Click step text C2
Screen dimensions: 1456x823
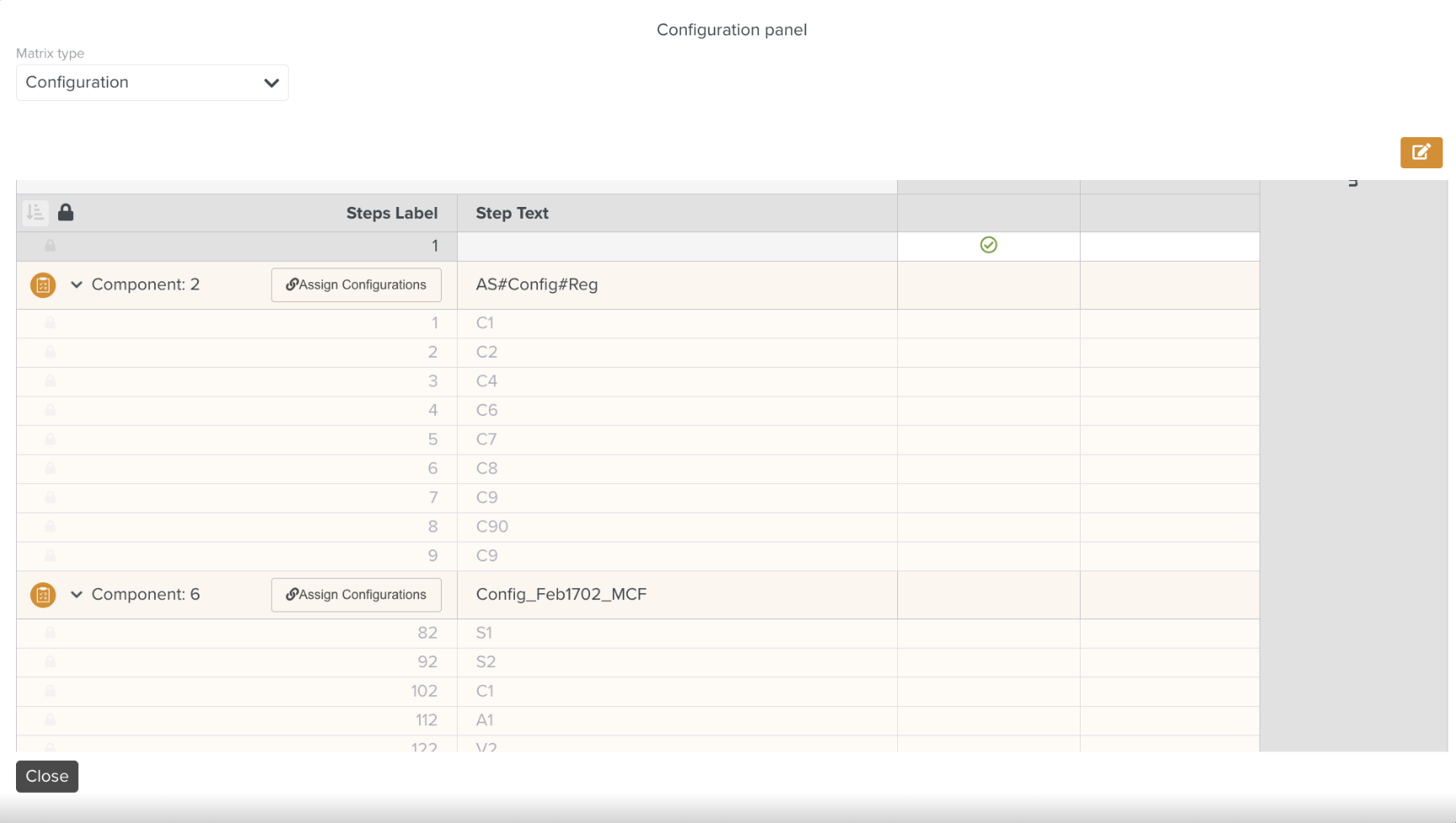click(x=486, y=352)
